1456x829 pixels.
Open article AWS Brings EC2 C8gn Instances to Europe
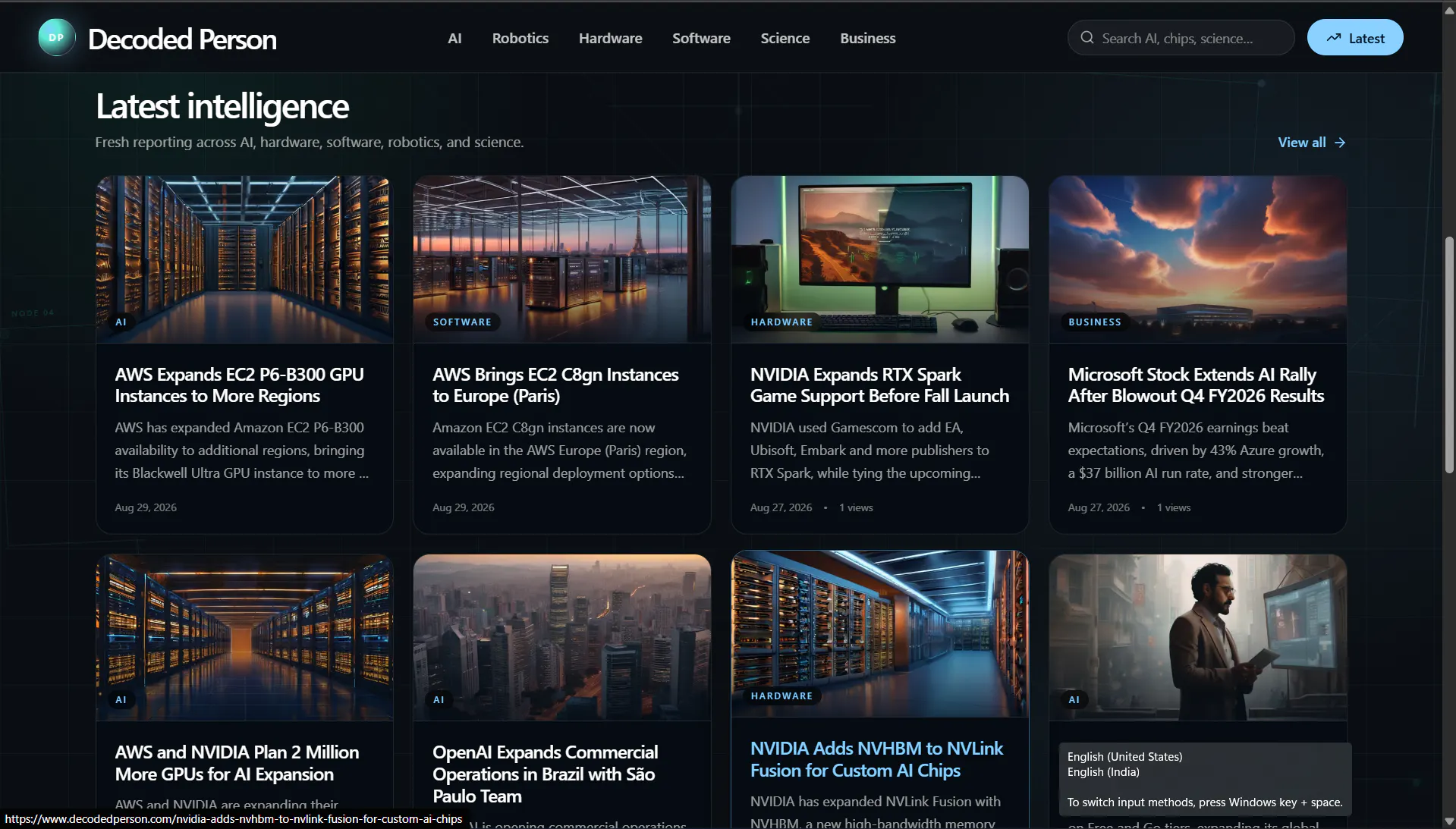click(x=555, y=385)
